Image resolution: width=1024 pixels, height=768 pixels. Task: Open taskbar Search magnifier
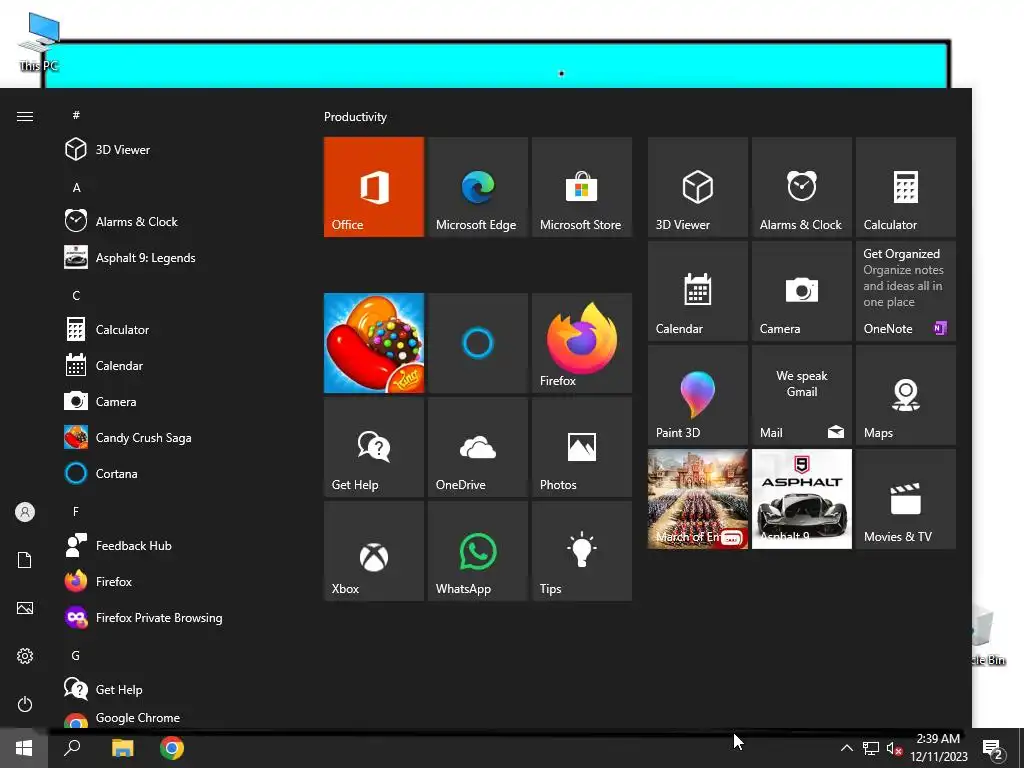point(72,748)
